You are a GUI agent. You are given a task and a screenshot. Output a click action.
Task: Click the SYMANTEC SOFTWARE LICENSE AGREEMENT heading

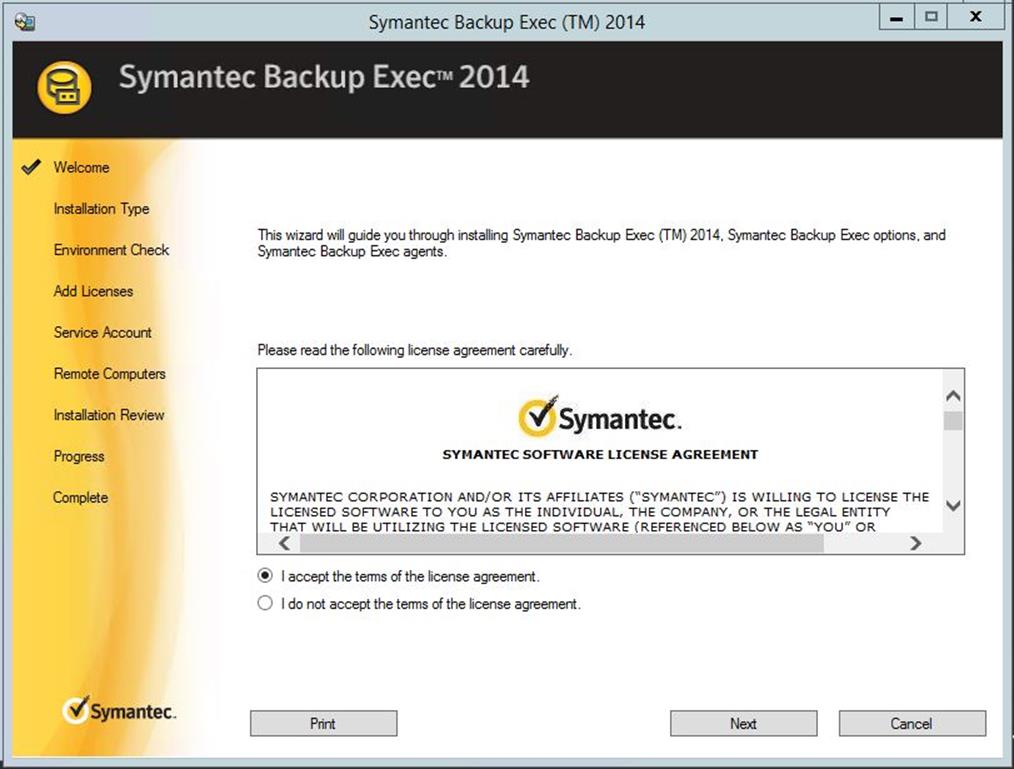point(600,454)
